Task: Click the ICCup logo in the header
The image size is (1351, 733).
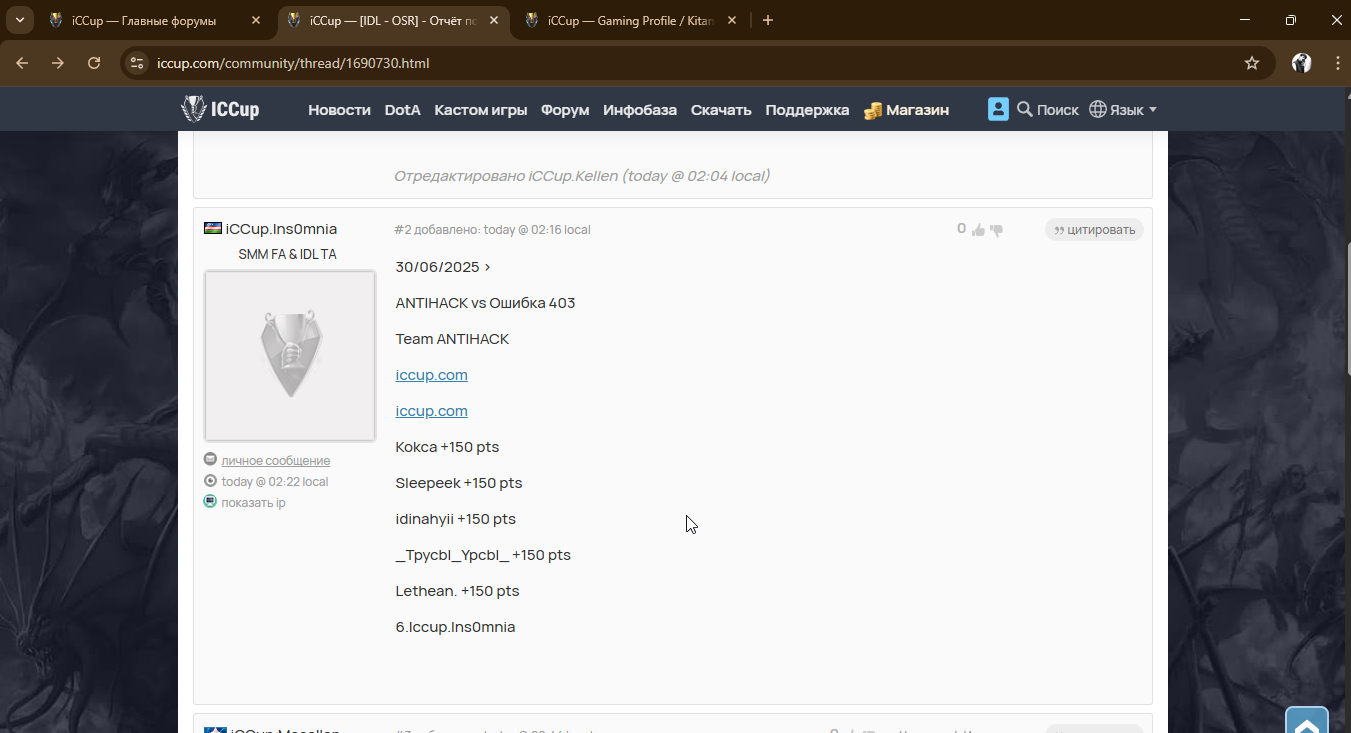Action: (220, 109)
